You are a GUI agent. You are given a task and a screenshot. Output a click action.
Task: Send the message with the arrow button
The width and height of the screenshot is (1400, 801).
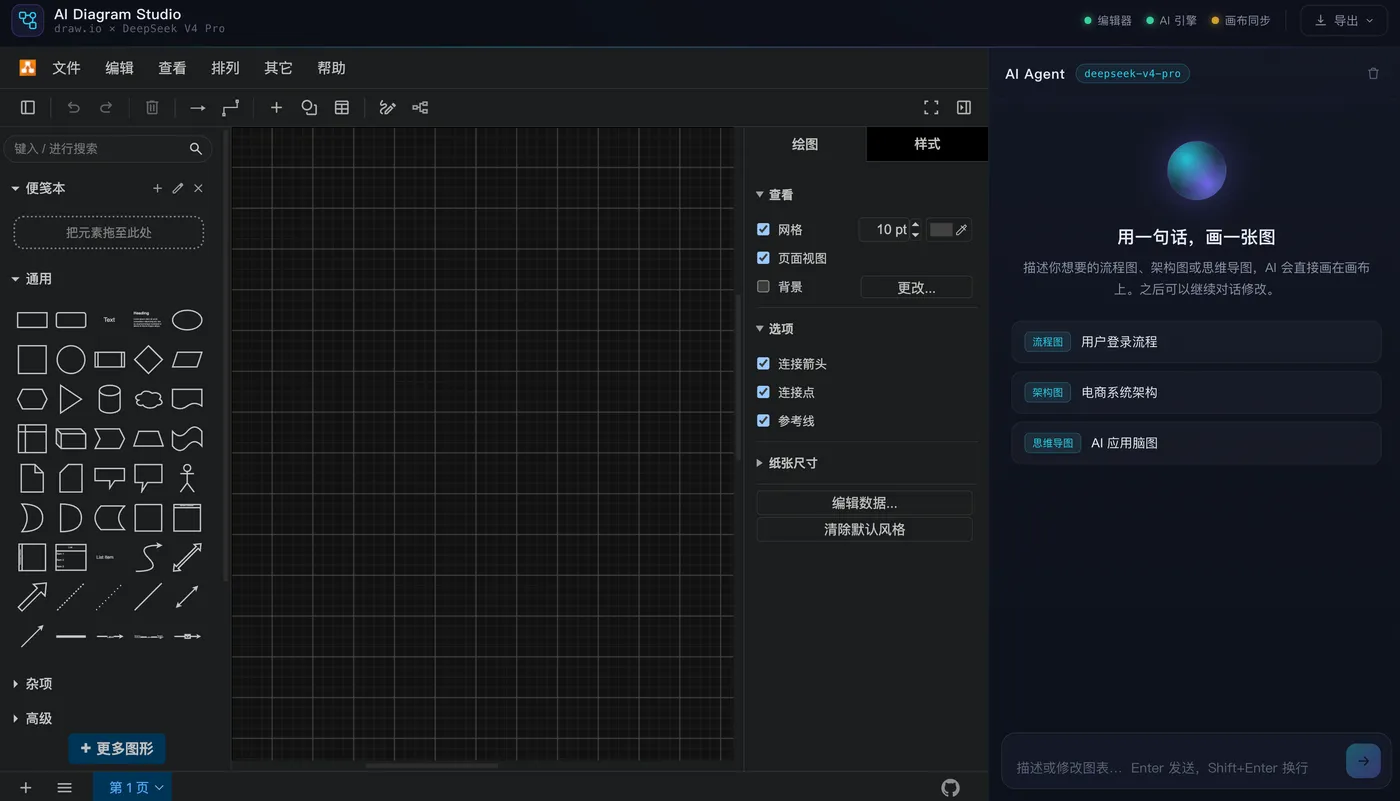point(1363,761)
